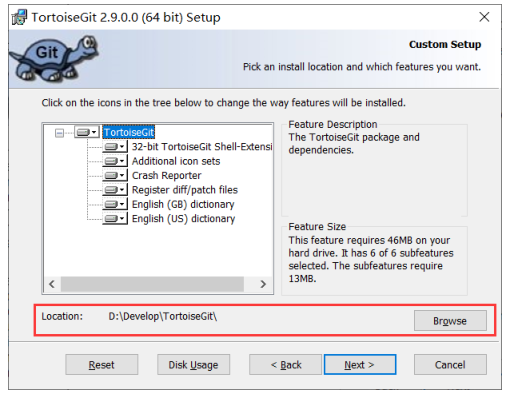Screen dimensions: 511x394
Task: Click the right arrow of horizontal scrollbar
Action: point(263,284)
